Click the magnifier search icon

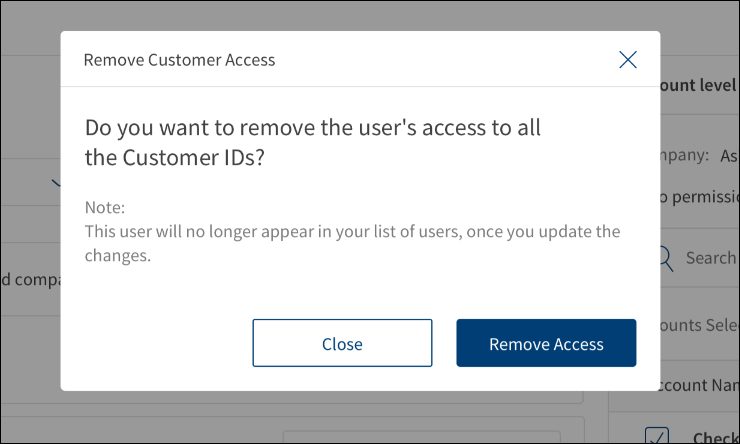click(666, 258)
